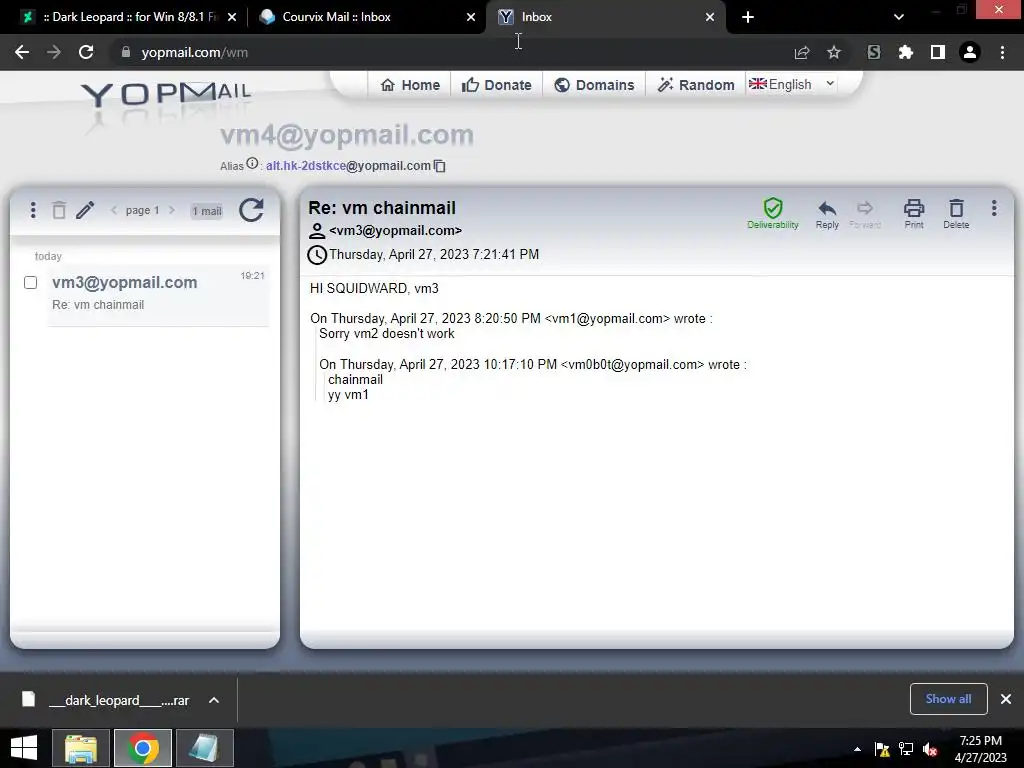The image size is (1024, 768).
Task: Show hidden system tray icons
Action: (857, 749)
